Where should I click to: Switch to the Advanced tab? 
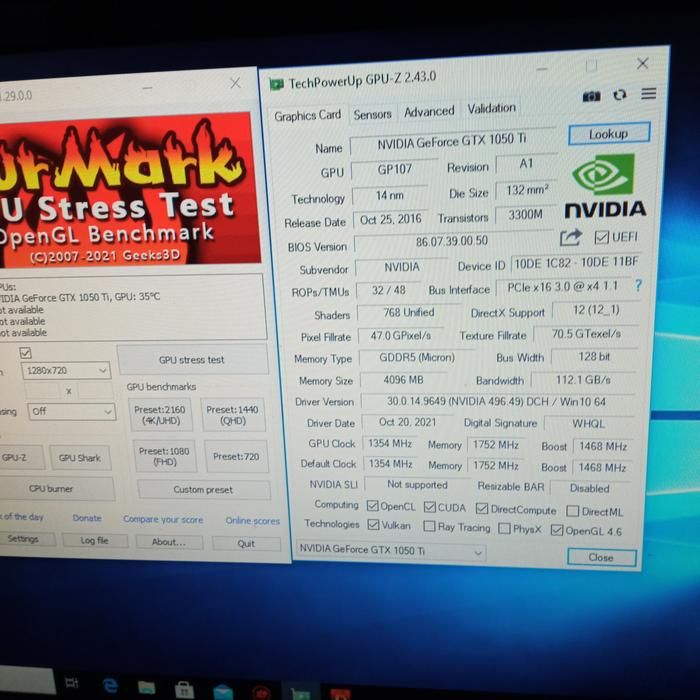(x=429, y=111)
